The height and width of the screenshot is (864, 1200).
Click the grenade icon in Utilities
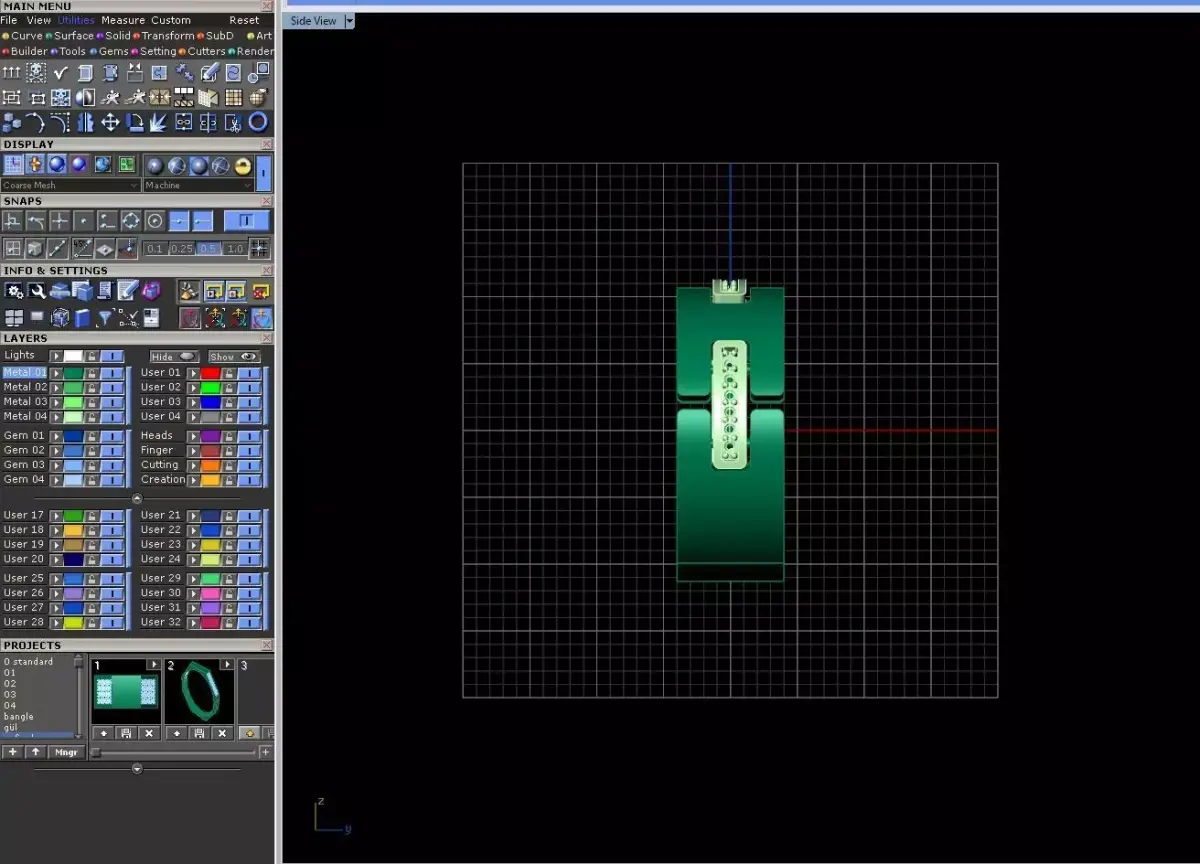point(258,97)
